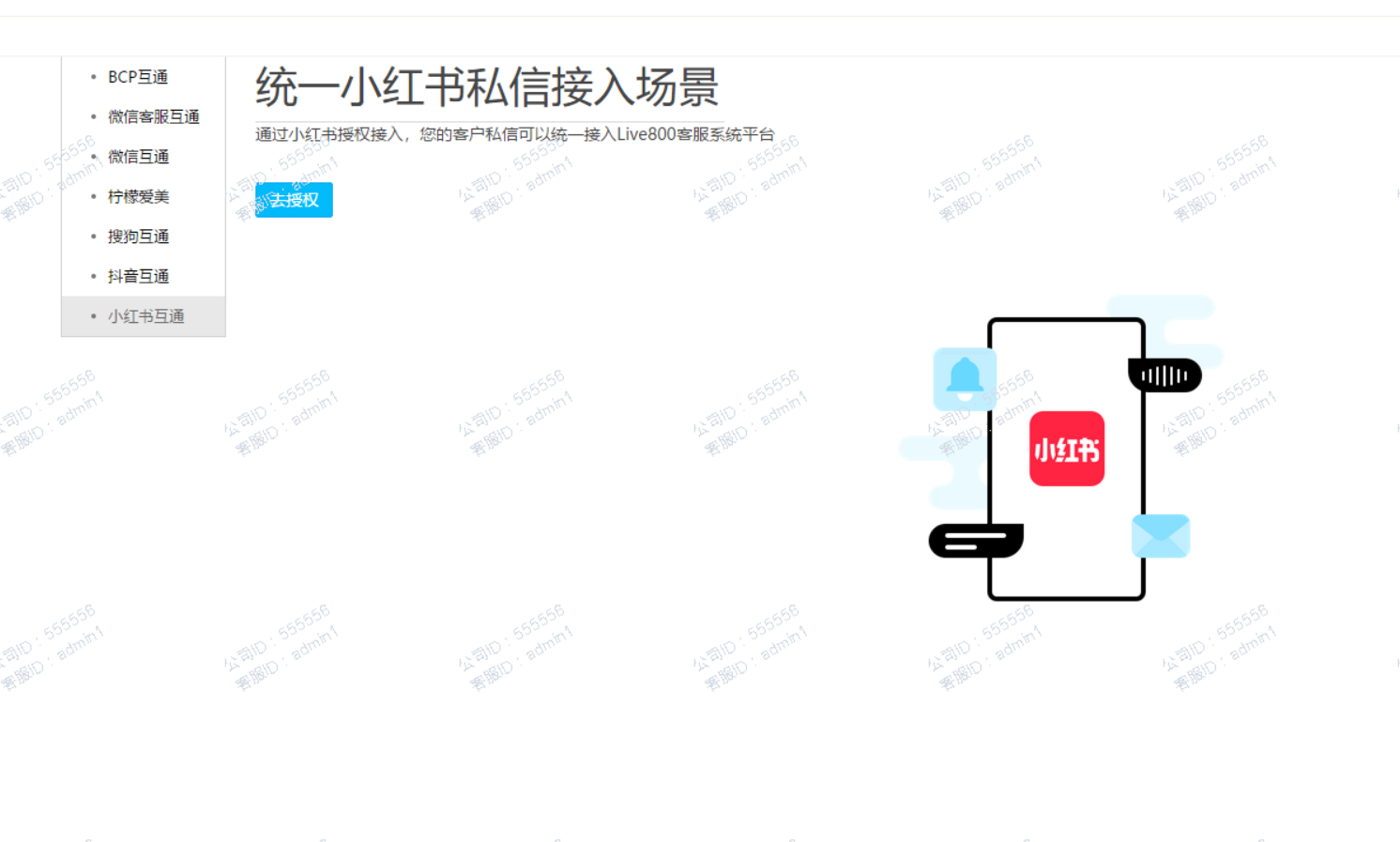Click the blue envelope mail icon

click(1161, 536)
